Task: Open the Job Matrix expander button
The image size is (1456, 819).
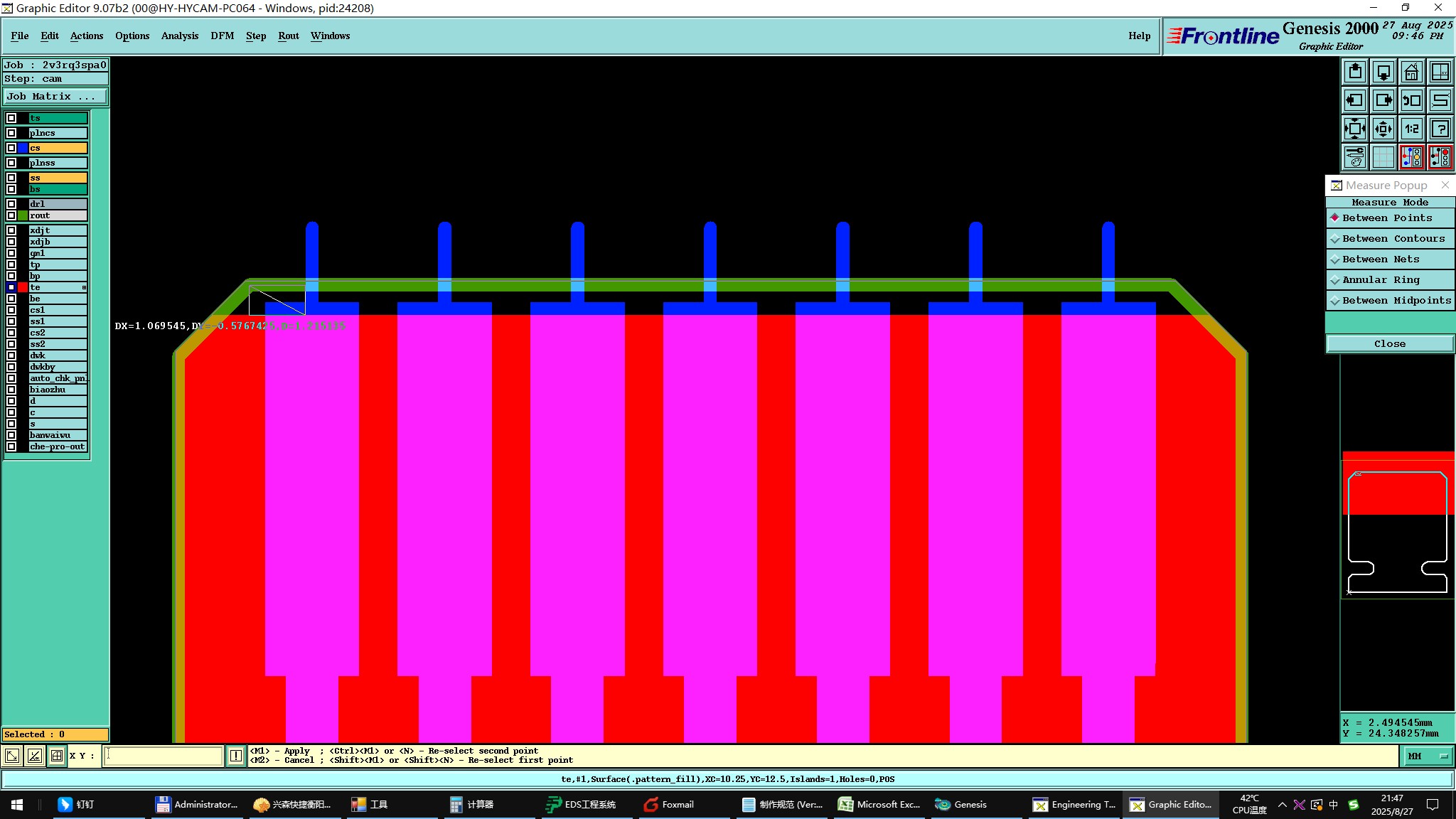Action: point(55,97)
